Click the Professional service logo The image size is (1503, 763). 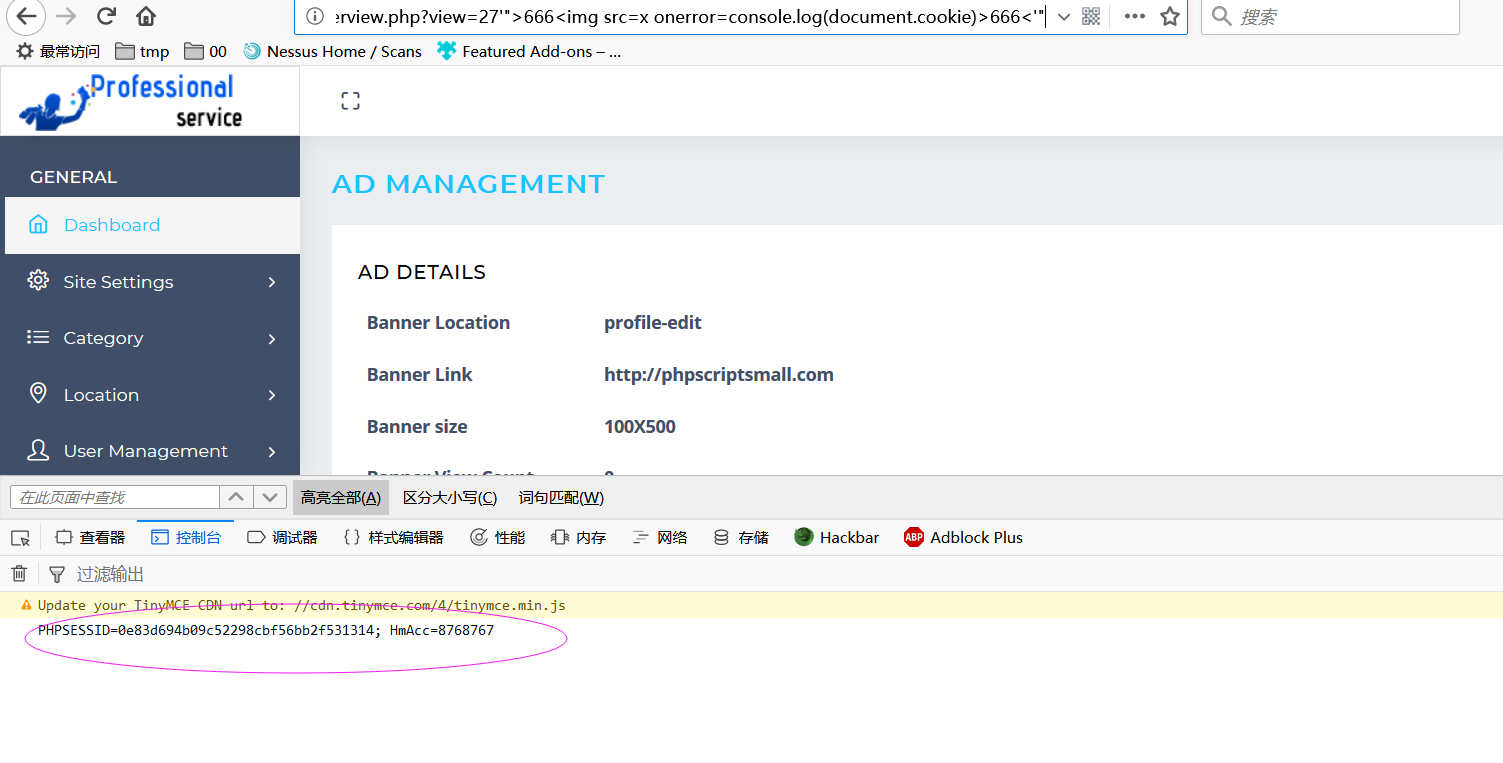tap(132, 101)
